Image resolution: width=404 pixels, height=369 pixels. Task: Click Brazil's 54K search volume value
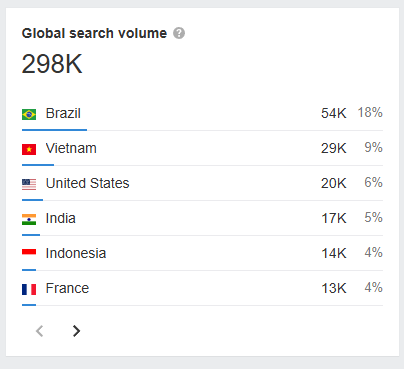pyautogui.click(x=334, y=113)
